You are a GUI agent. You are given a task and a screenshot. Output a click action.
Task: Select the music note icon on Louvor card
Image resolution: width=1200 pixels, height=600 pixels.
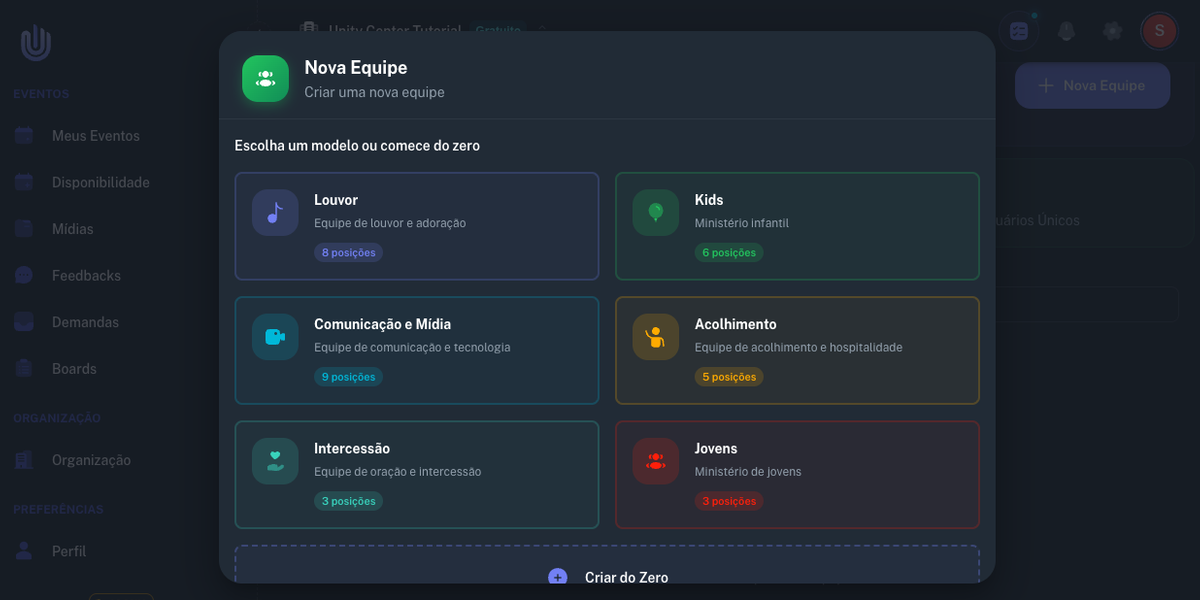[274, 212]
